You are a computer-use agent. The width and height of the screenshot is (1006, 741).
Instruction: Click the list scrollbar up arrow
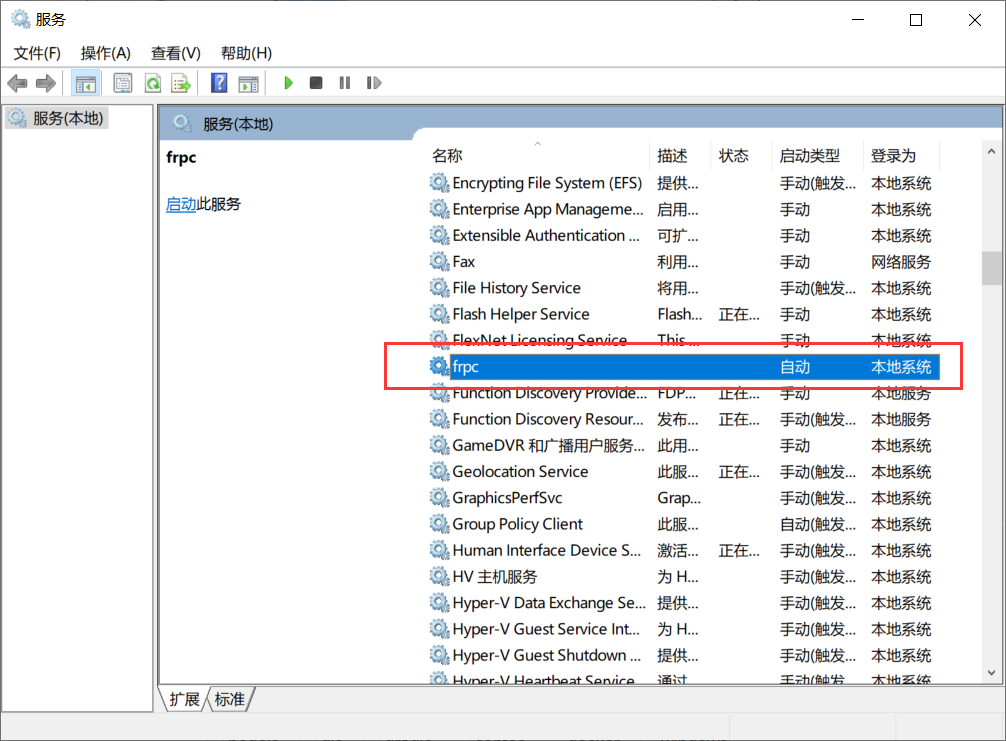[x=991, y=152]
